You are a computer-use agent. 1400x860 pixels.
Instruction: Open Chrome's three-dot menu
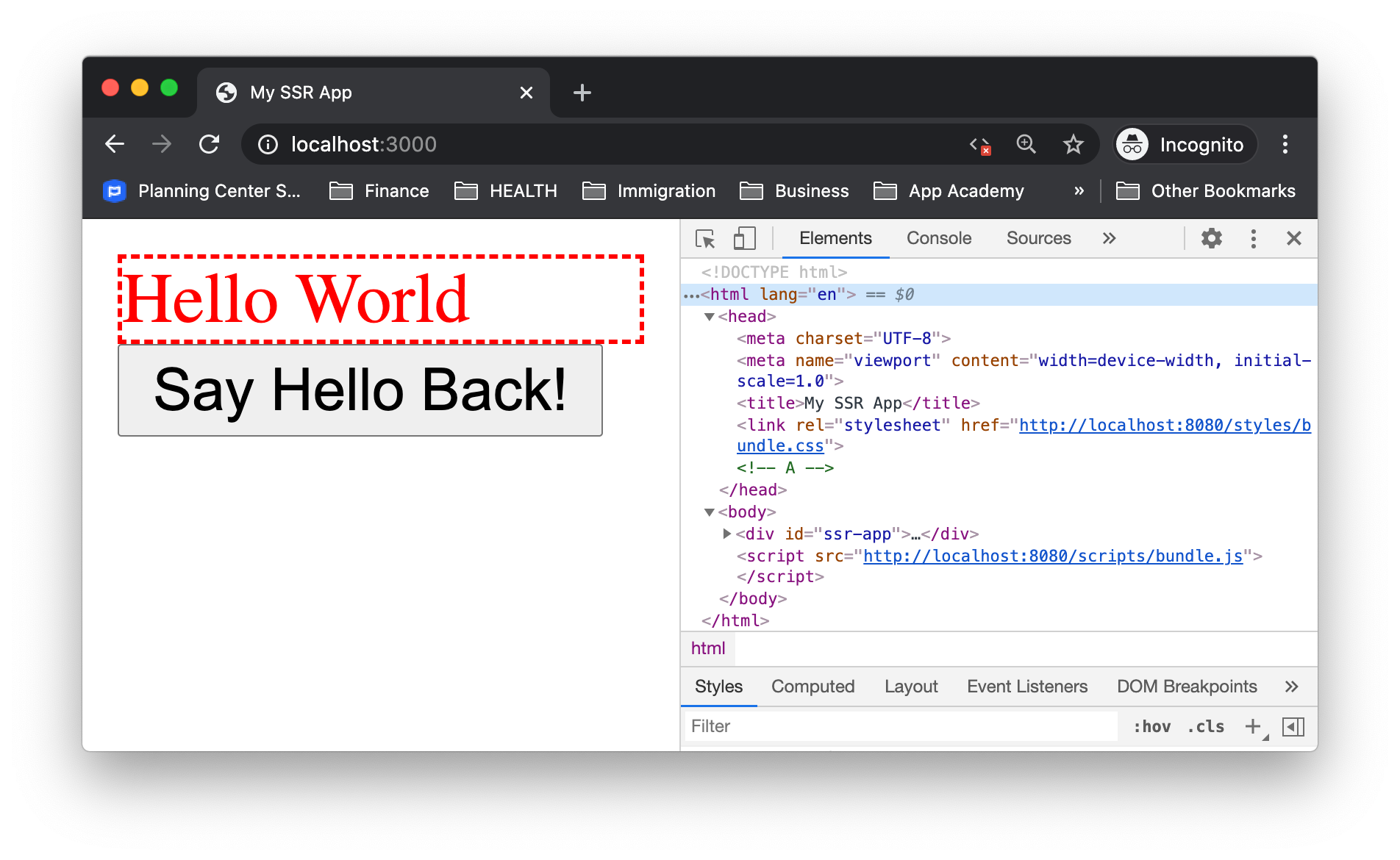click(x=1285, y=144)
